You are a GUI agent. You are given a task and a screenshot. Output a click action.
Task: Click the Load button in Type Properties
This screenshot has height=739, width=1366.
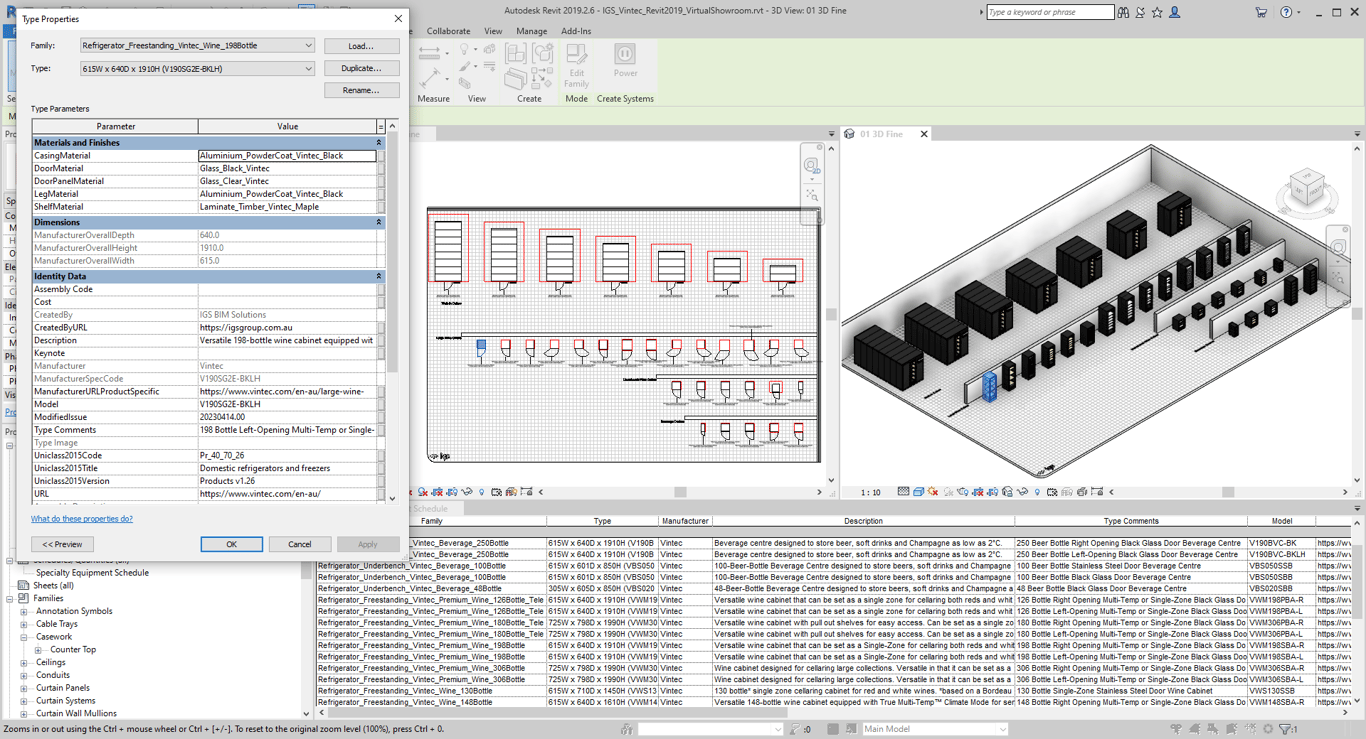pyautogui.click(x=361, y=45)
